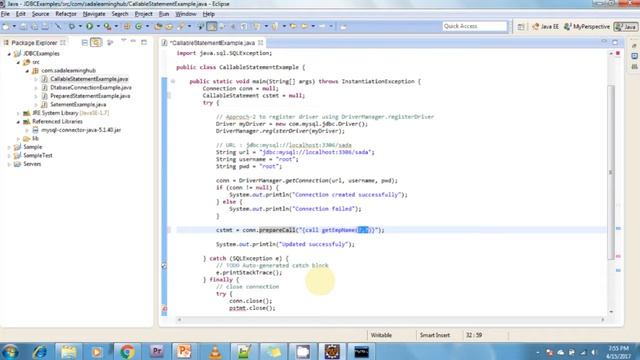
Task: Click the editor vertical scrollbar thumb
Action: 611,171
